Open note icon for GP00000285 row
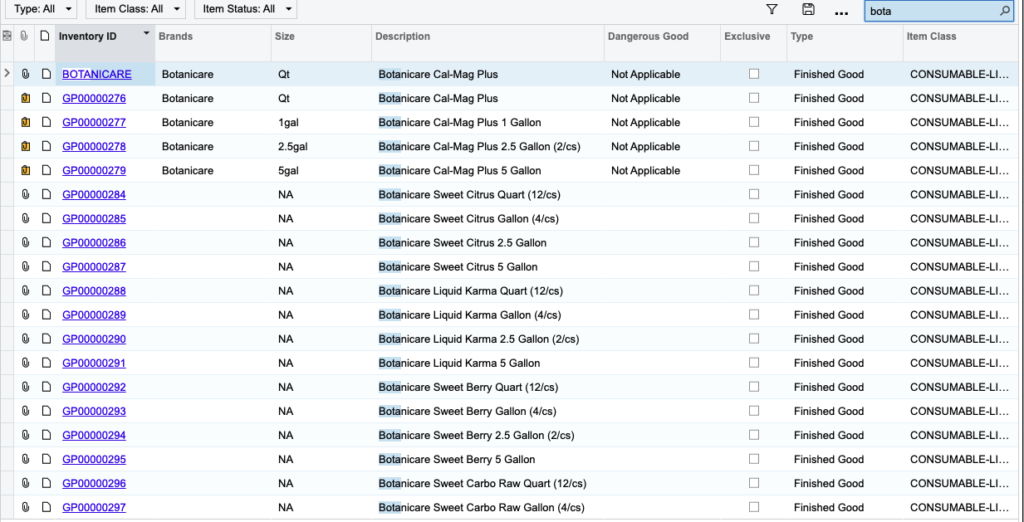 coord(46,219)
